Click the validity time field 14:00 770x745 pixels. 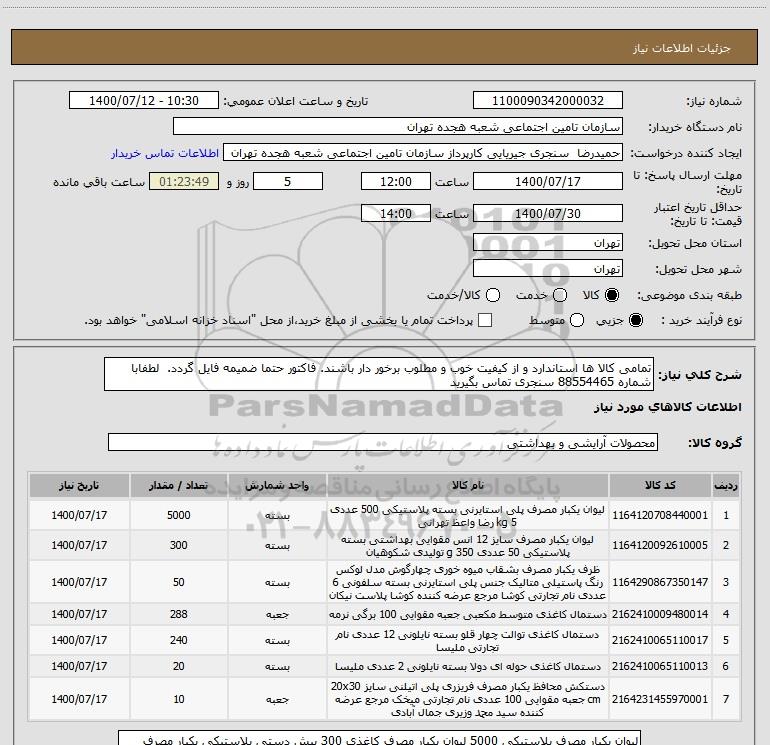pos(396,214)
